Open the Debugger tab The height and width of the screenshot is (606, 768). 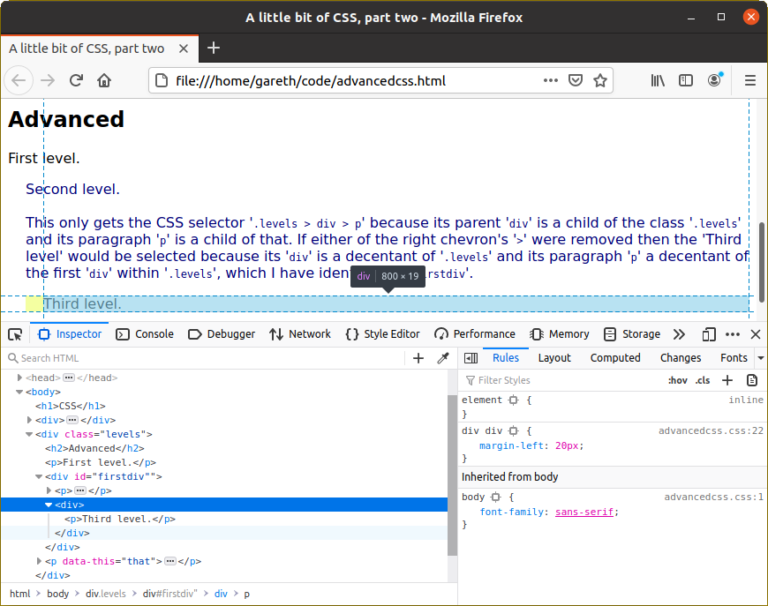tap(221, 334)
